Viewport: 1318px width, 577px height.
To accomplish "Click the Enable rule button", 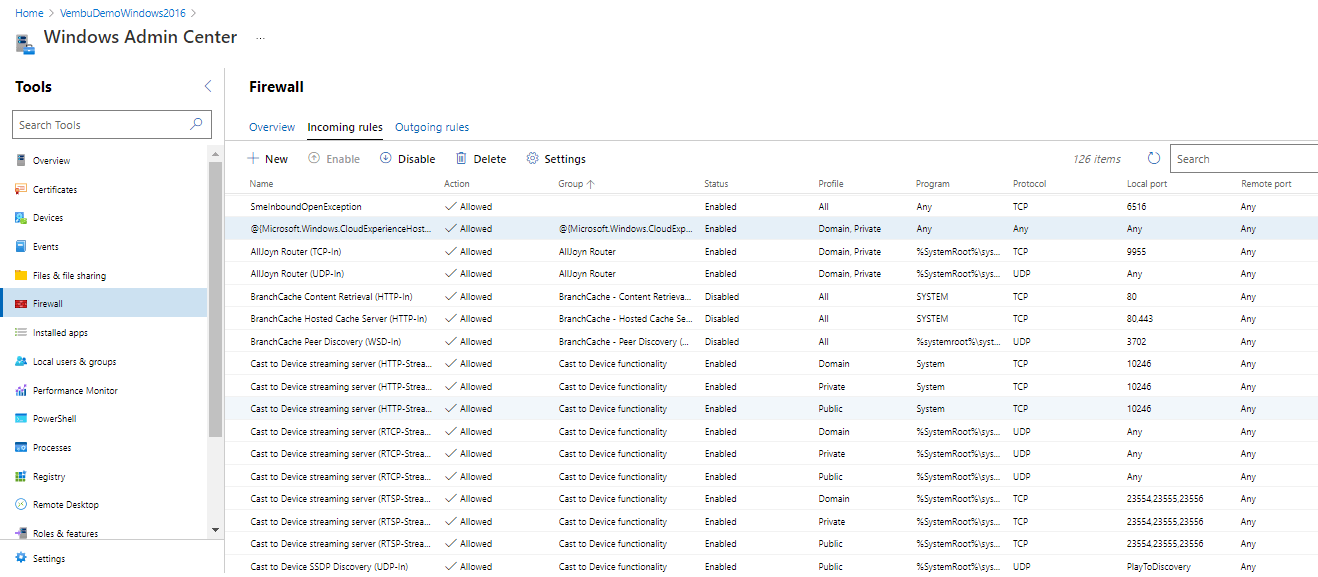I will point(334,158).
